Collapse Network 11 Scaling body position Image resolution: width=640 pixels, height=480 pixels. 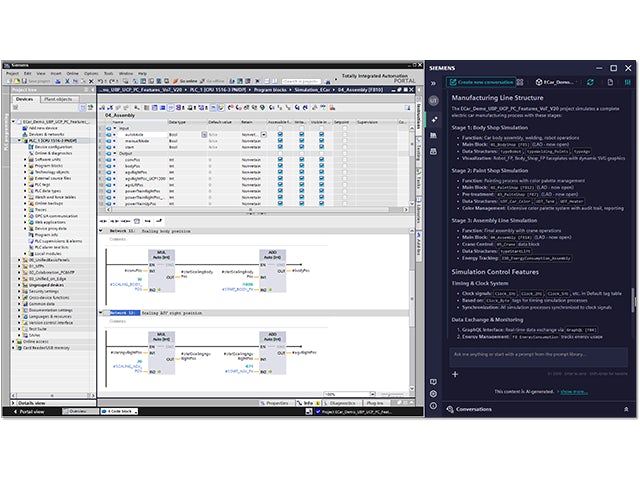(101, 231)
